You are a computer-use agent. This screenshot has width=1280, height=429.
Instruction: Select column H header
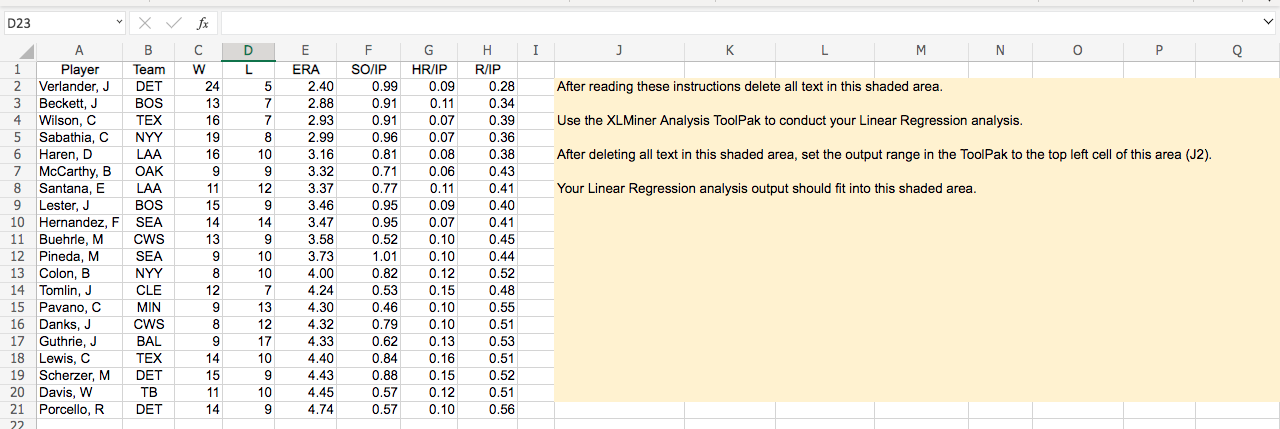[x=487, y=51]
